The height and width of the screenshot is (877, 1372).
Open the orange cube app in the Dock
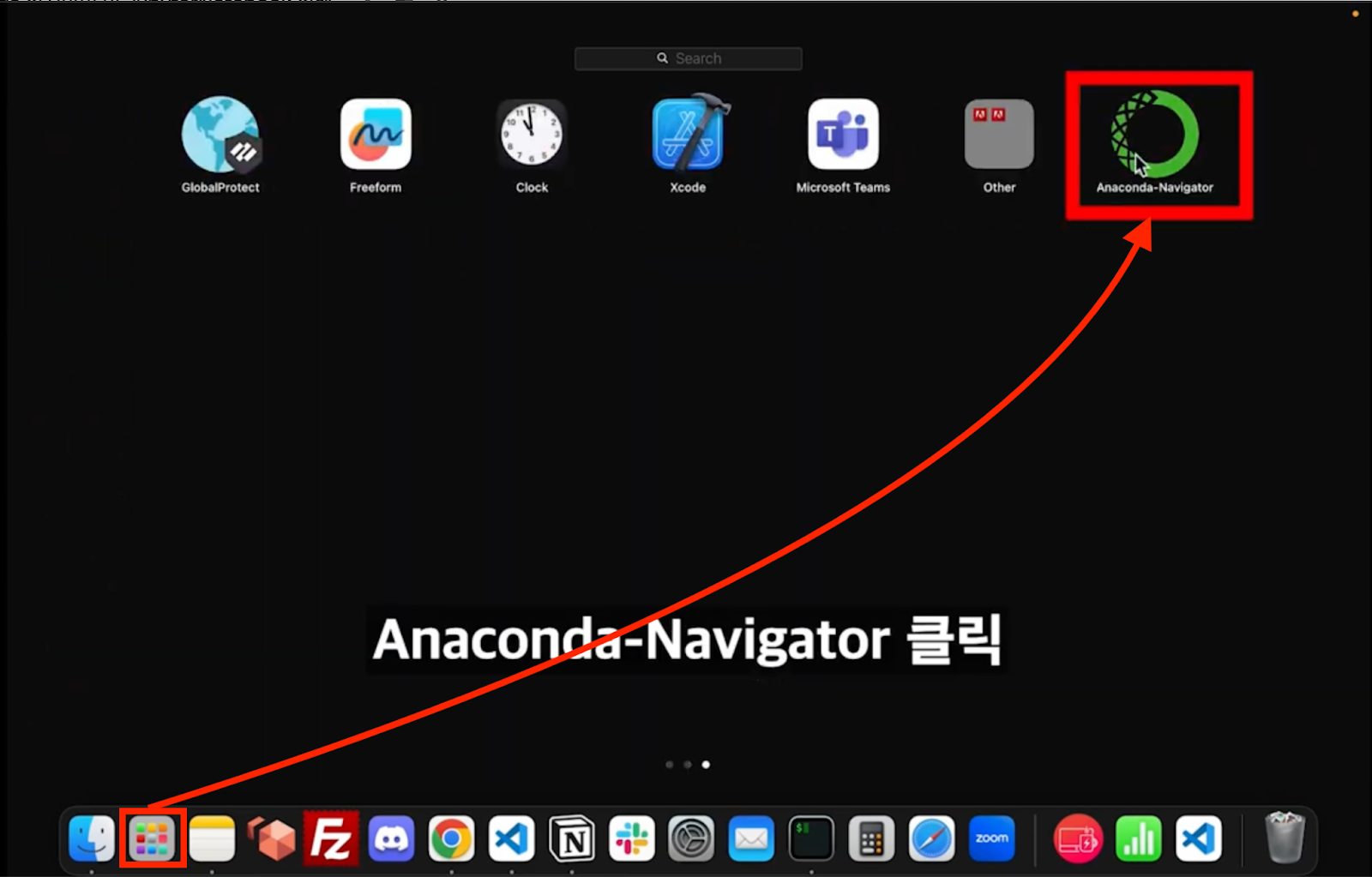point(272,838)
